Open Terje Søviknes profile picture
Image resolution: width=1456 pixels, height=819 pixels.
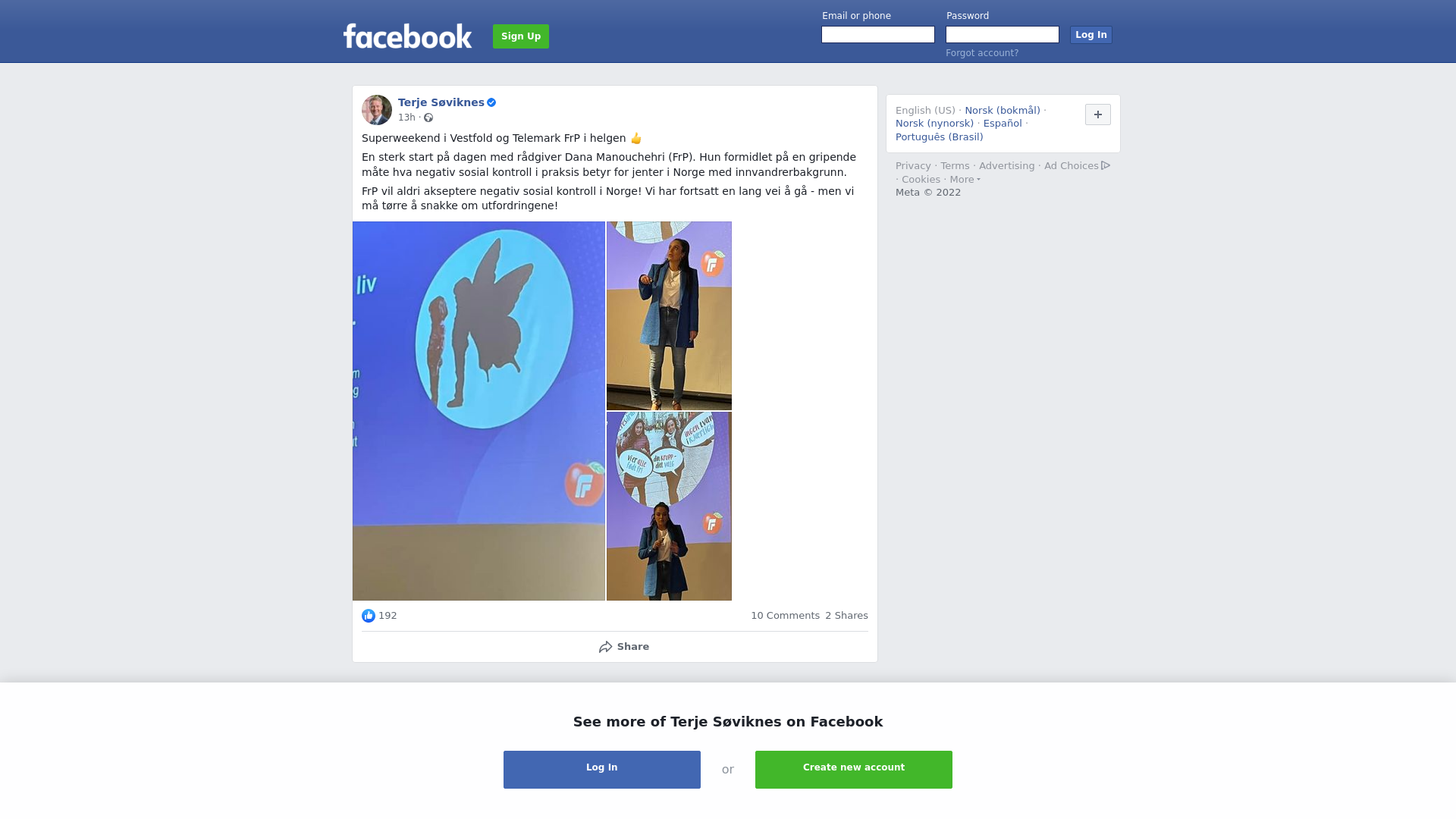click(377, 110)
